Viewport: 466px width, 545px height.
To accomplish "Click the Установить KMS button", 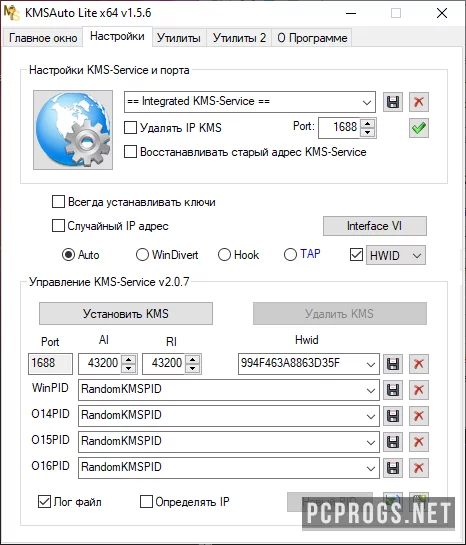I will point(126,314).
